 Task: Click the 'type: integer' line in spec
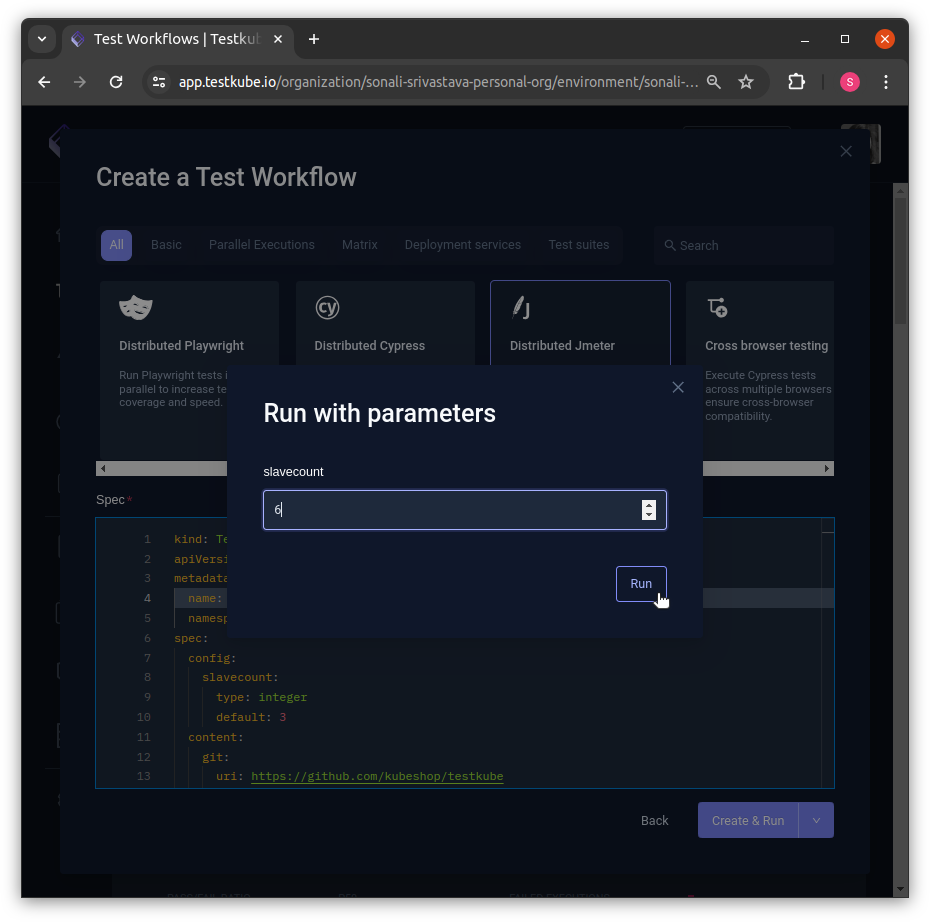pyautogui.click(x=262, y=697)
